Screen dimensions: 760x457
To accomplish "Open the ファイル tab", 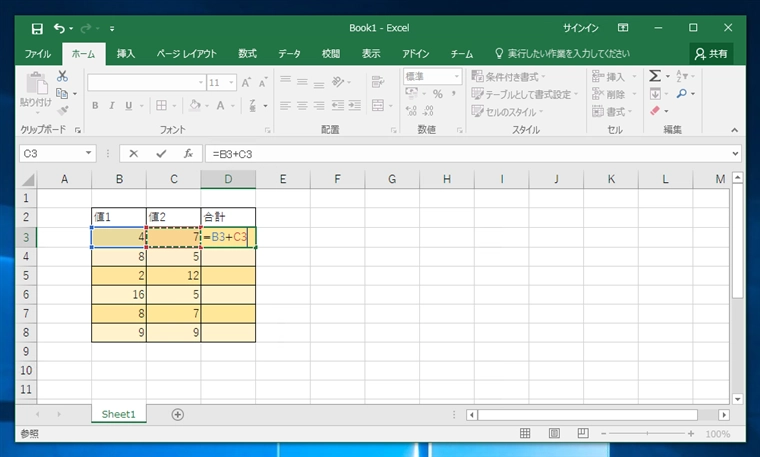I will 38,54.
